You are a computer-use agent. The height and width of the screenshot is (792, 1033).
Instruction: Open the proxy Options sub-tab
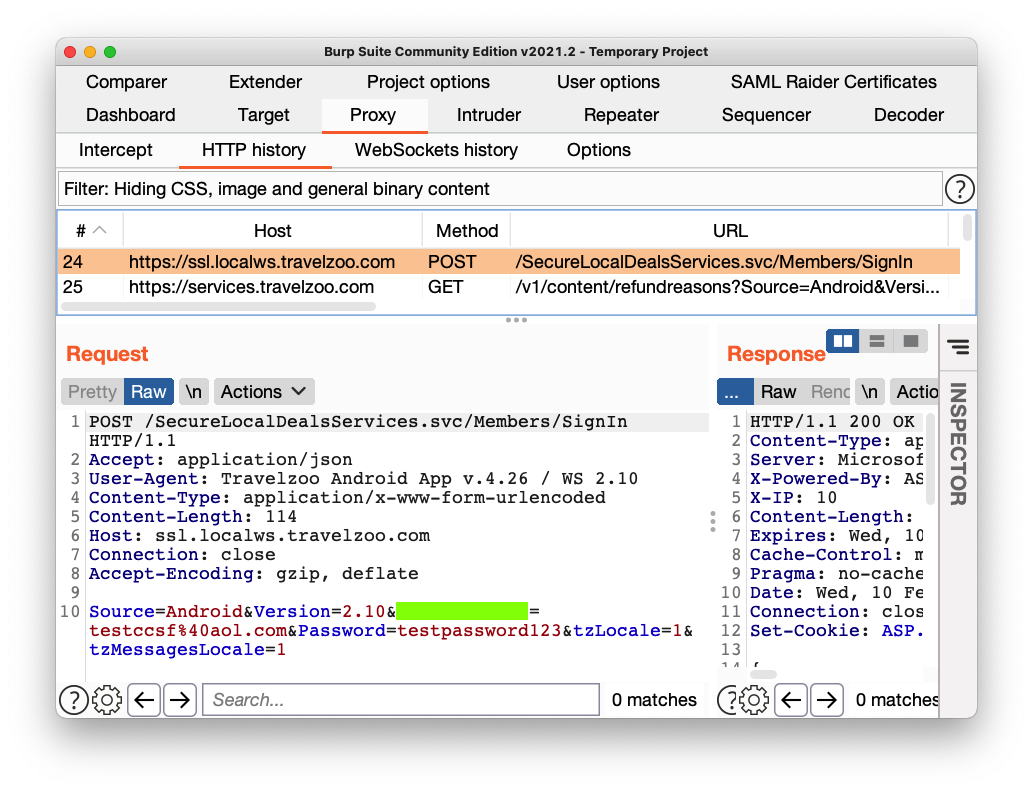pyautogui.click(x=599, y=150)
